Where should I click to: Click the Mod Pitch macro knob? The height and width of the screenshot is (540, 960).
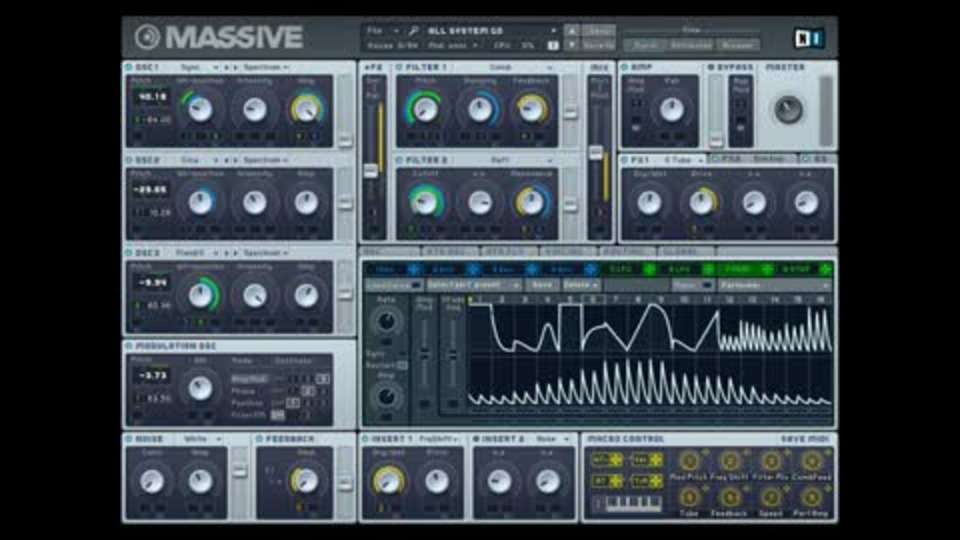[x=690, y=460]
